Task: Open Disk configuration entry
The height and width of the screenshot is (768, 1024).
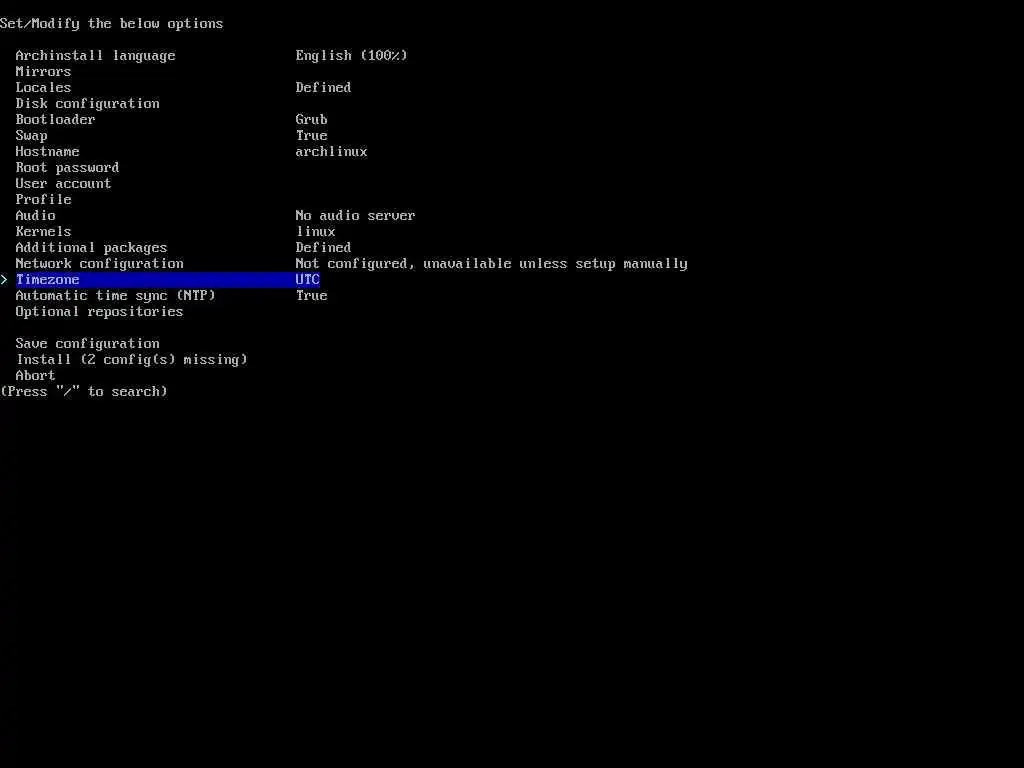Action: pyautogui.click(x=88, y=104)
